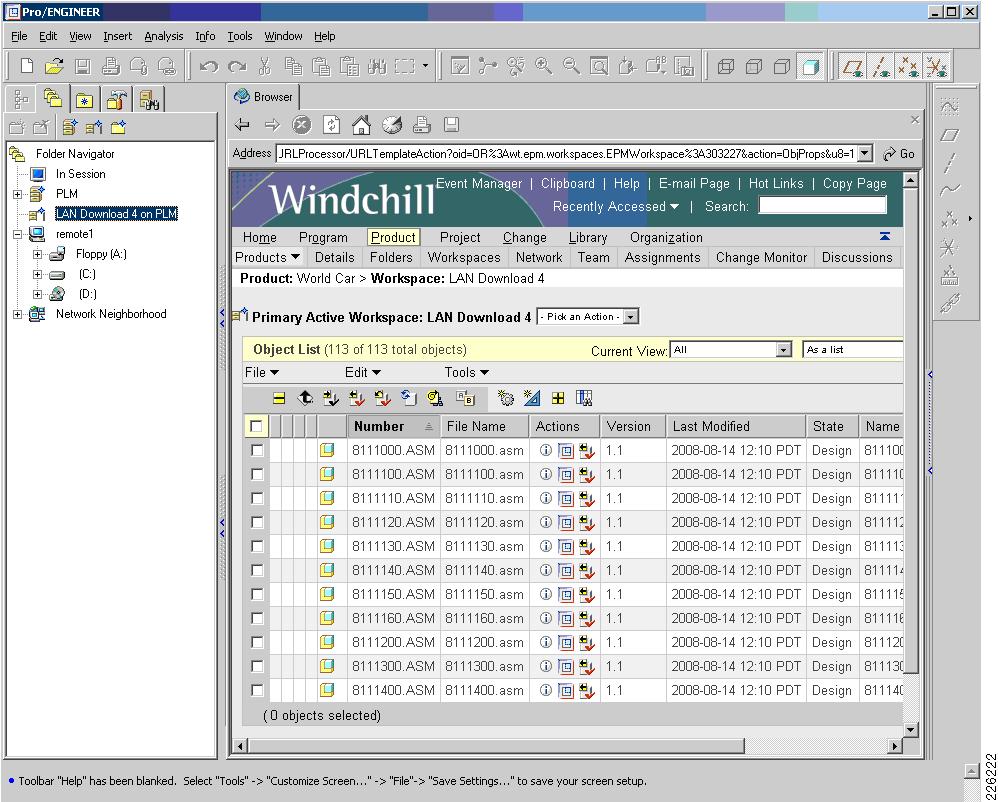Image resolution: width=998 pixels, height=802 pixels.
Task: Click the Undo arrow icon
Action: (208, 66)
